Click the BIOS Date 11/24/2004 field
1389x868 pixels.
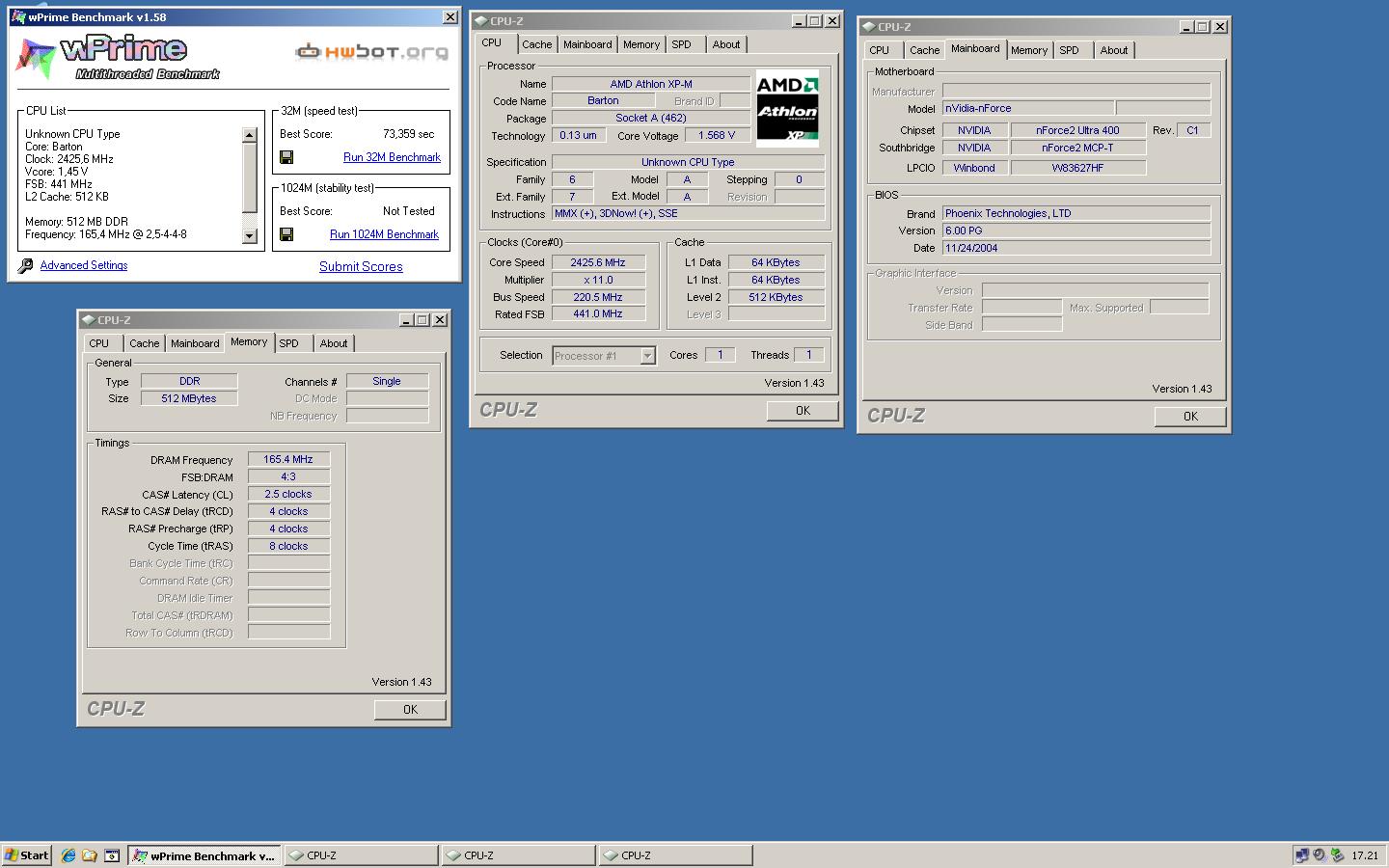(x=1076, y=248)
